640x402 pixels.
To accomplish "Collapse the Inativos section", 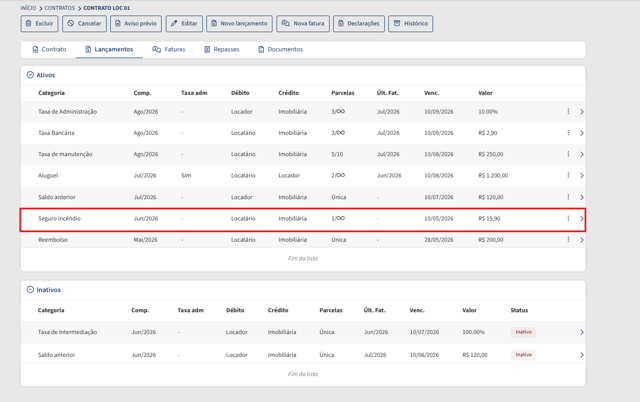I will coord(30,289).
